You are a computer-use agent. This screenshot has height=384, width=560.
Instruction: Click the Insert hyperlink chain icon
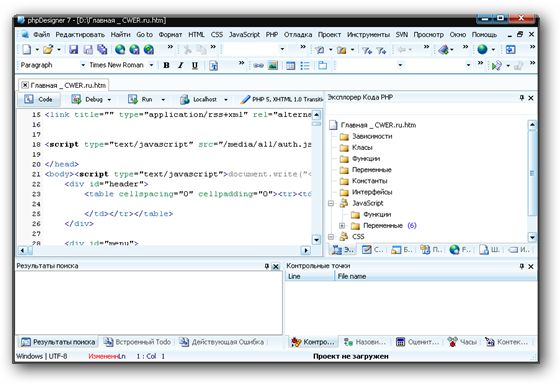(x=258, y=65)
